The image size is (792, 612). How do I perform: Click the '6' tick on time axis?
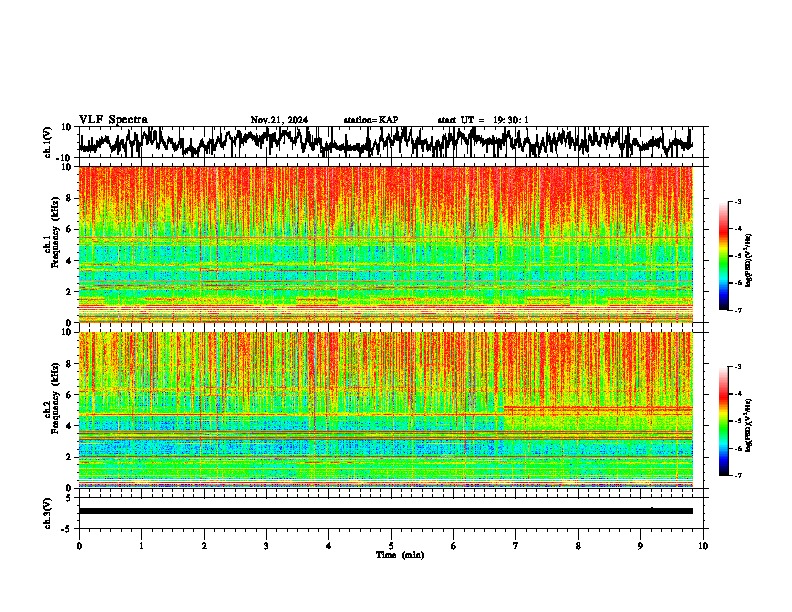point(454,546)
